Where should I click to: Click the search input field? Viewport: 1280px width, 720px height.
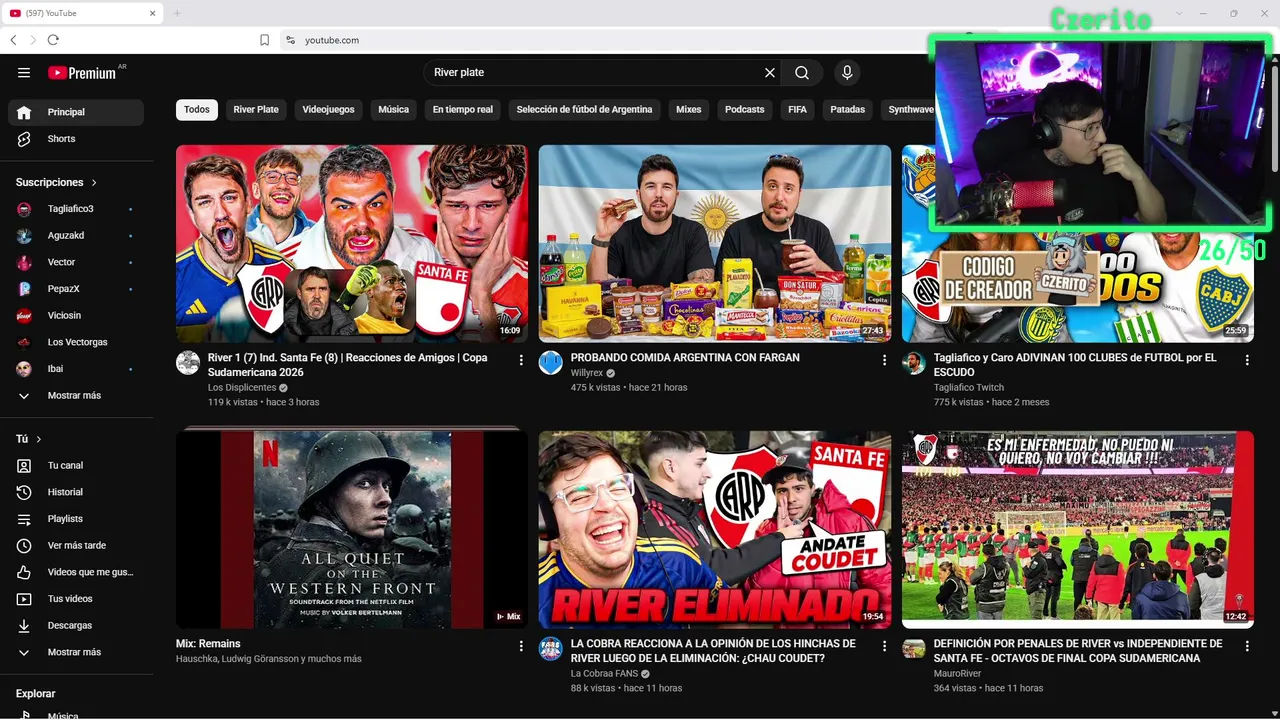(x=594, y=73)
